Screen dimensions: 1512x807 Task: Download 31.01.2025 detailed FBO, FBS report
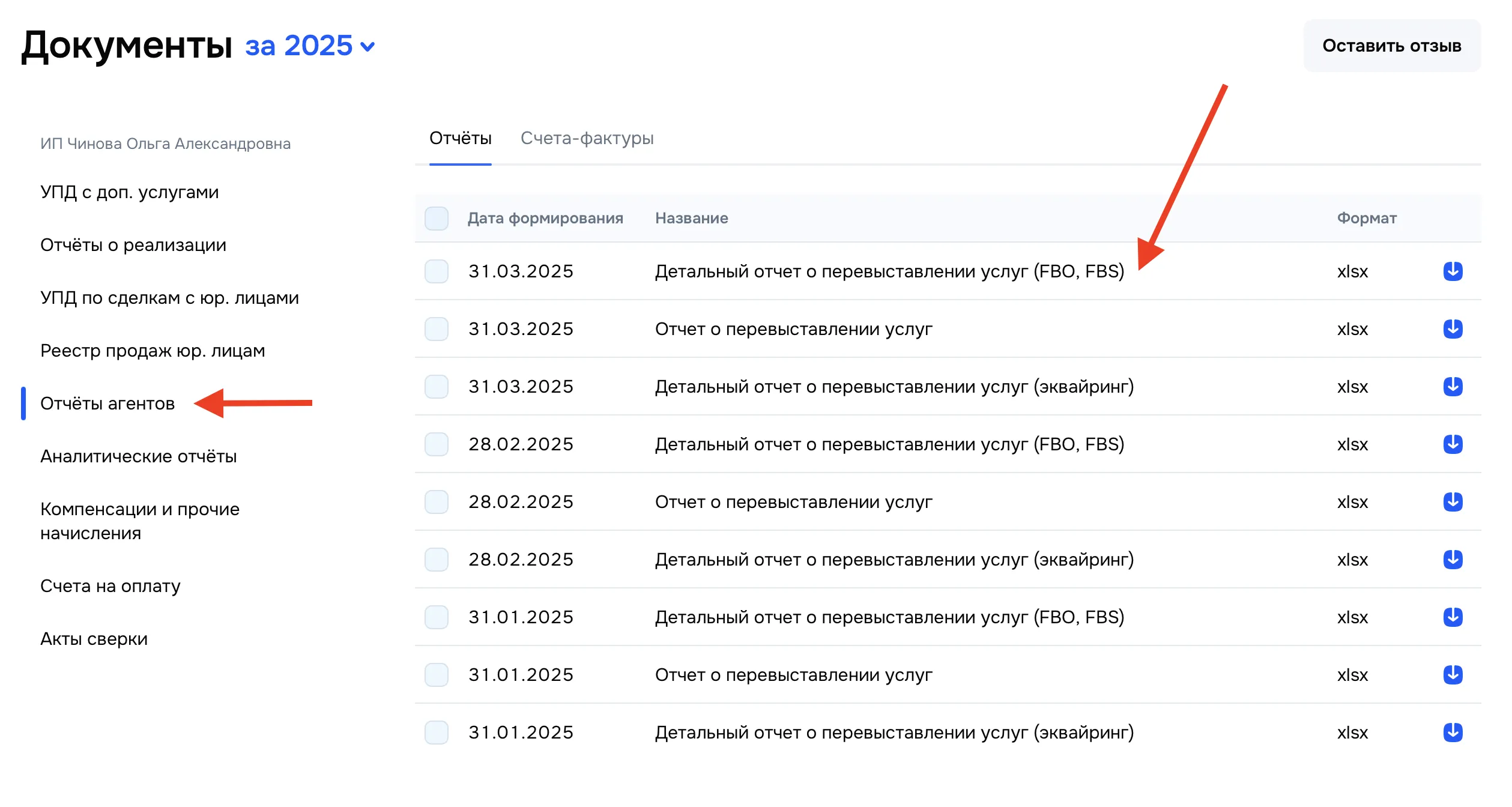pyautogui.click(x=1453, y=617)
